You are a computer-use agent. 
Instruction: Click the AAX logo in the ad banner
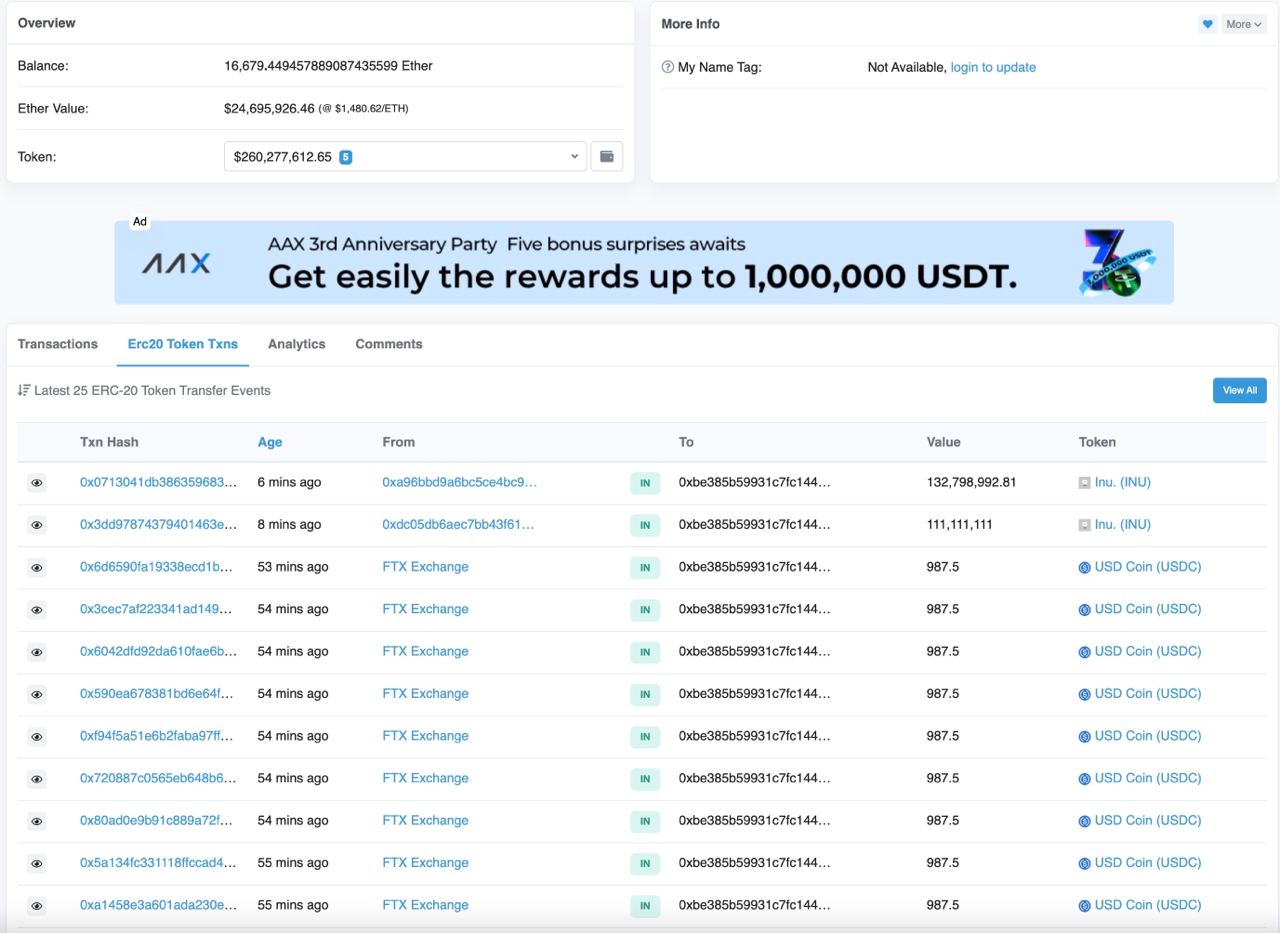(x=176, y=264)
